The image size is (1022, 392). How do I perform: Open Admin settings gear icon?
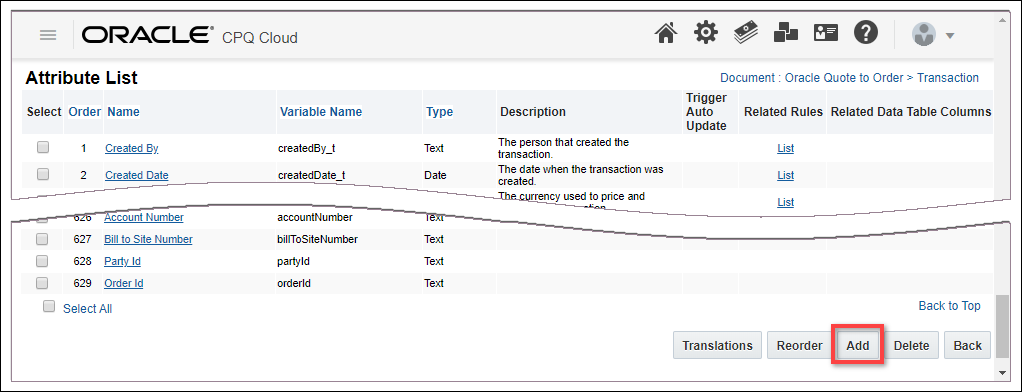[705, 33]
